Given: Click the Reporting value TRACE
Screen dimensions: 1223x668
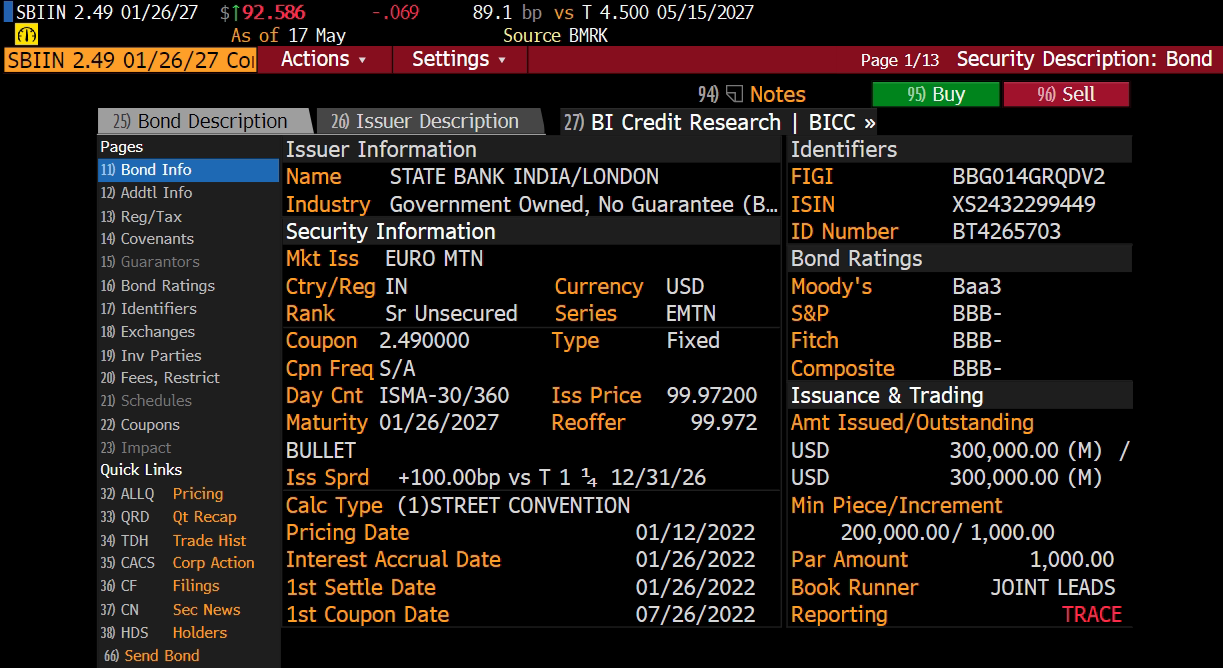Looking at the screenshot, I should pos(1092,614).
